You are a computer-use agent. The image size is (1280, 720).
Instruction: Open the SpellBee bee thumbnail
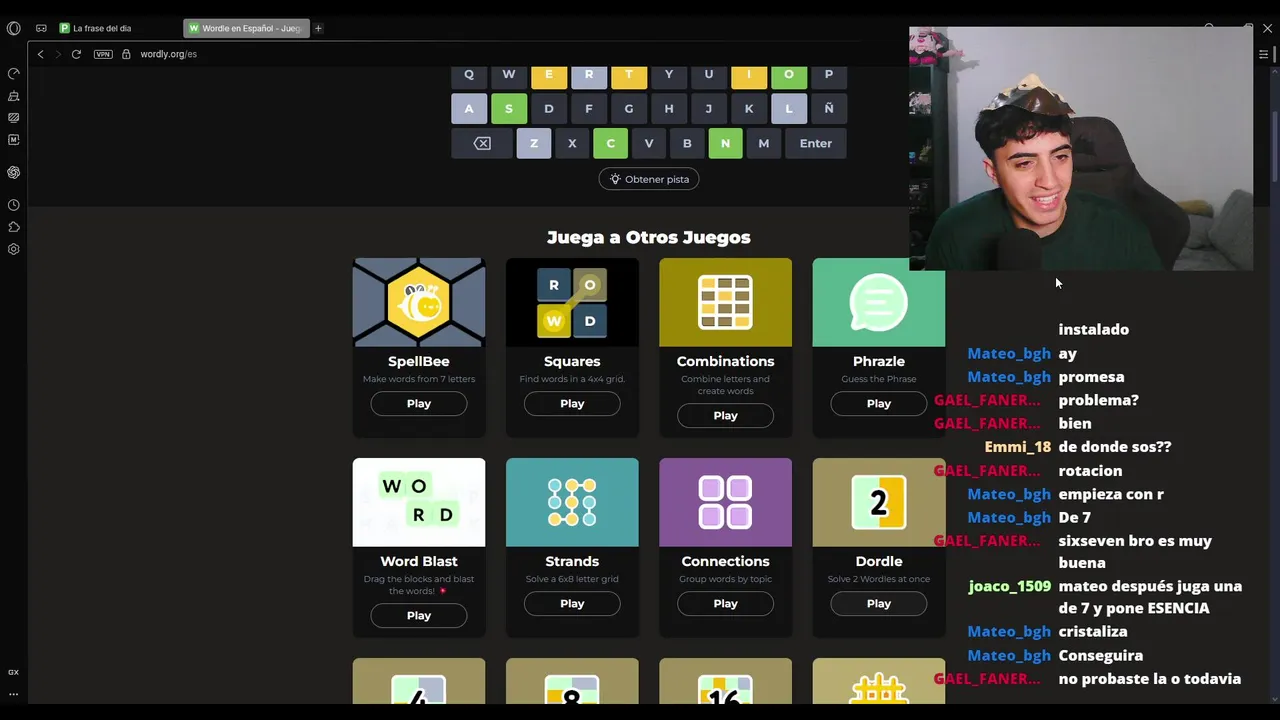pos(419,302)
